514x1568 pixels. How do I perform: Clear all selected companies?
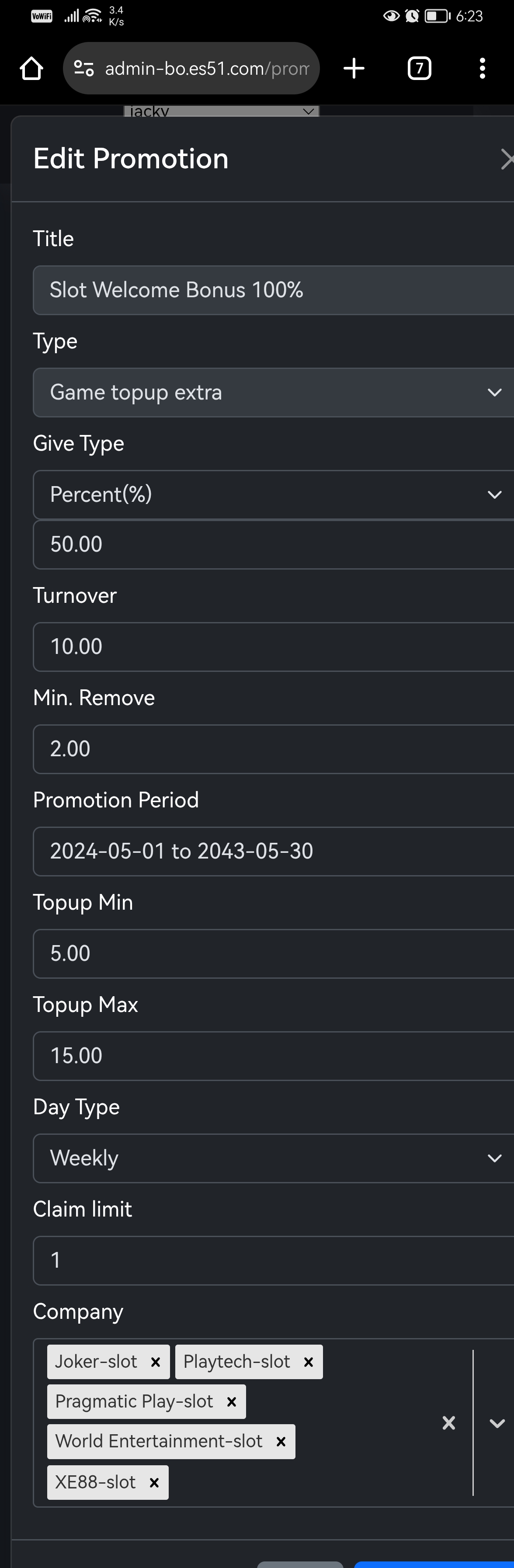(448, 1422)
